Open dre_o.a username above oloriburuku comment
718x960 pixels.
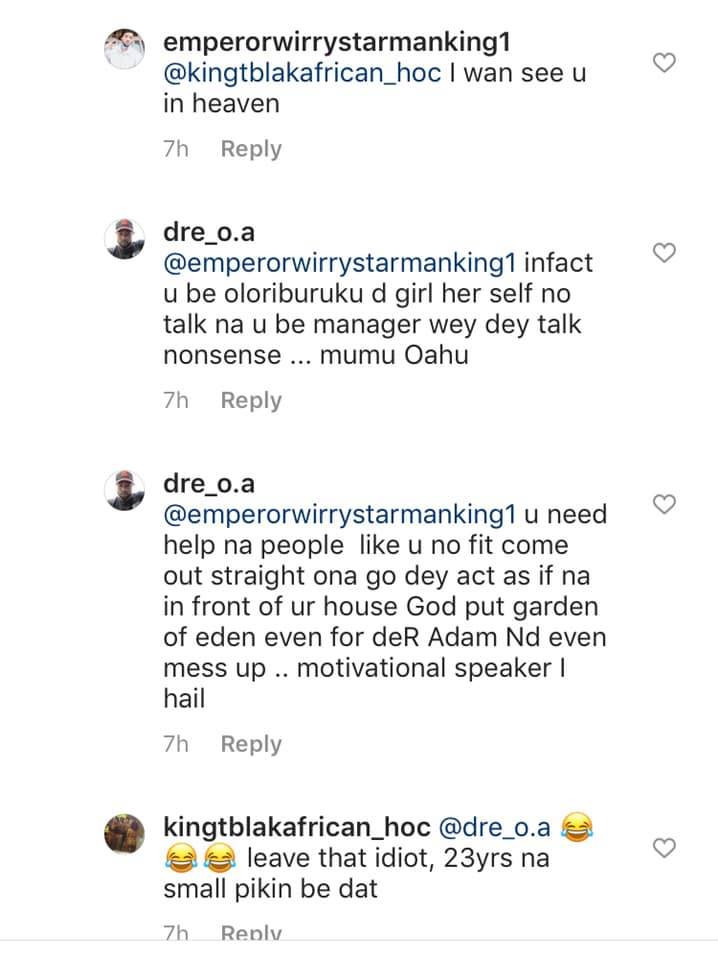pos(208,232)
